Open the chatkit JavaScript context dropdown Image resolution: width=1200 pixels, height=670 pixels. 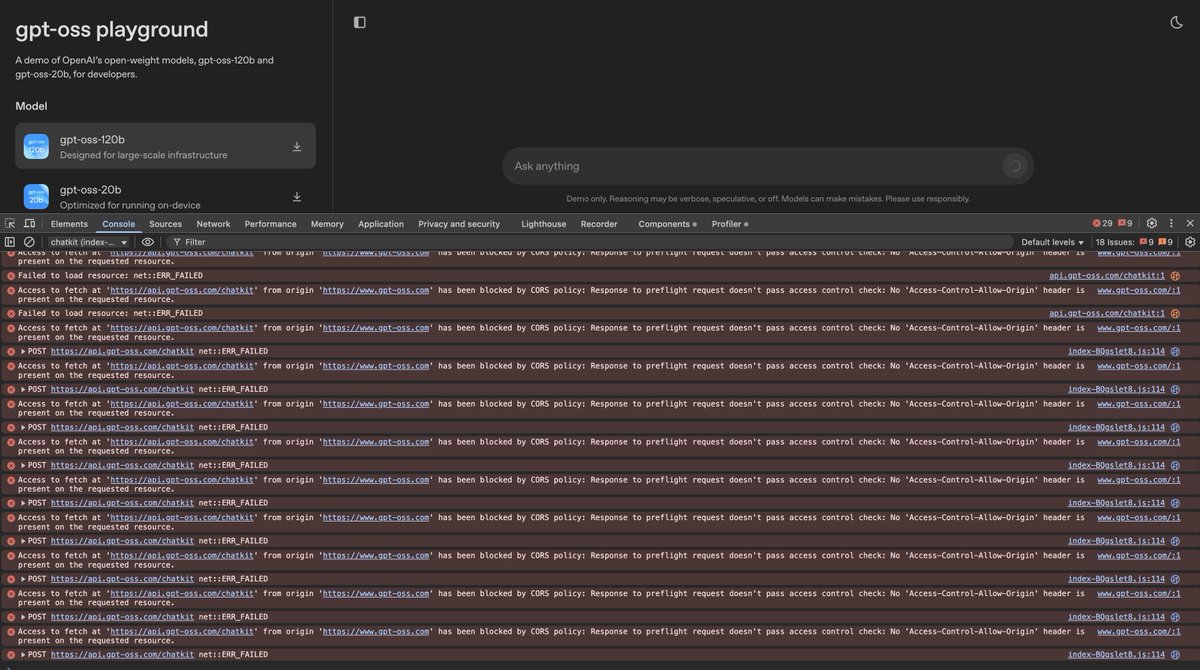88,242
